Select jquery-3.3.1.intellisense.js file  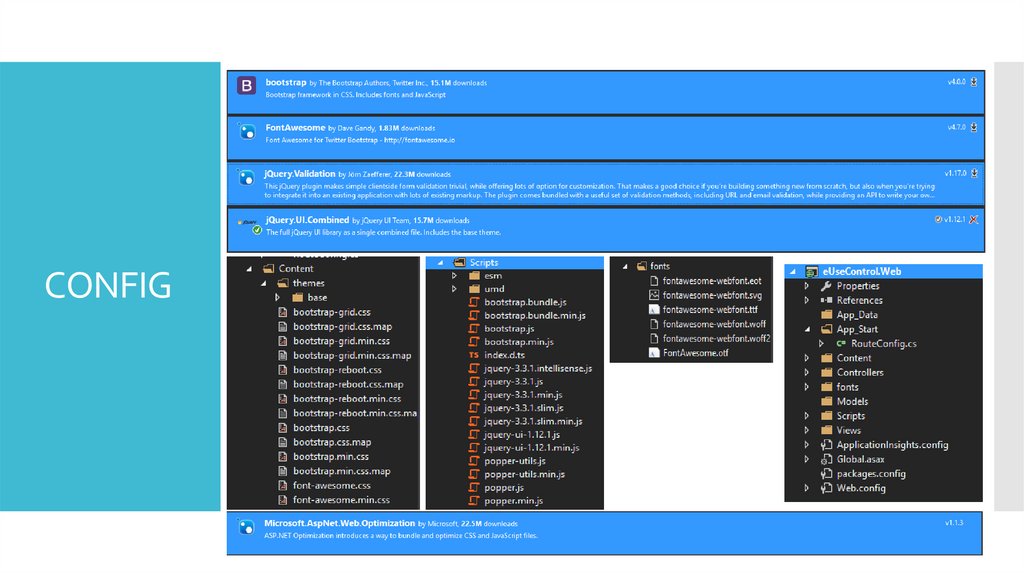(538, 369)
